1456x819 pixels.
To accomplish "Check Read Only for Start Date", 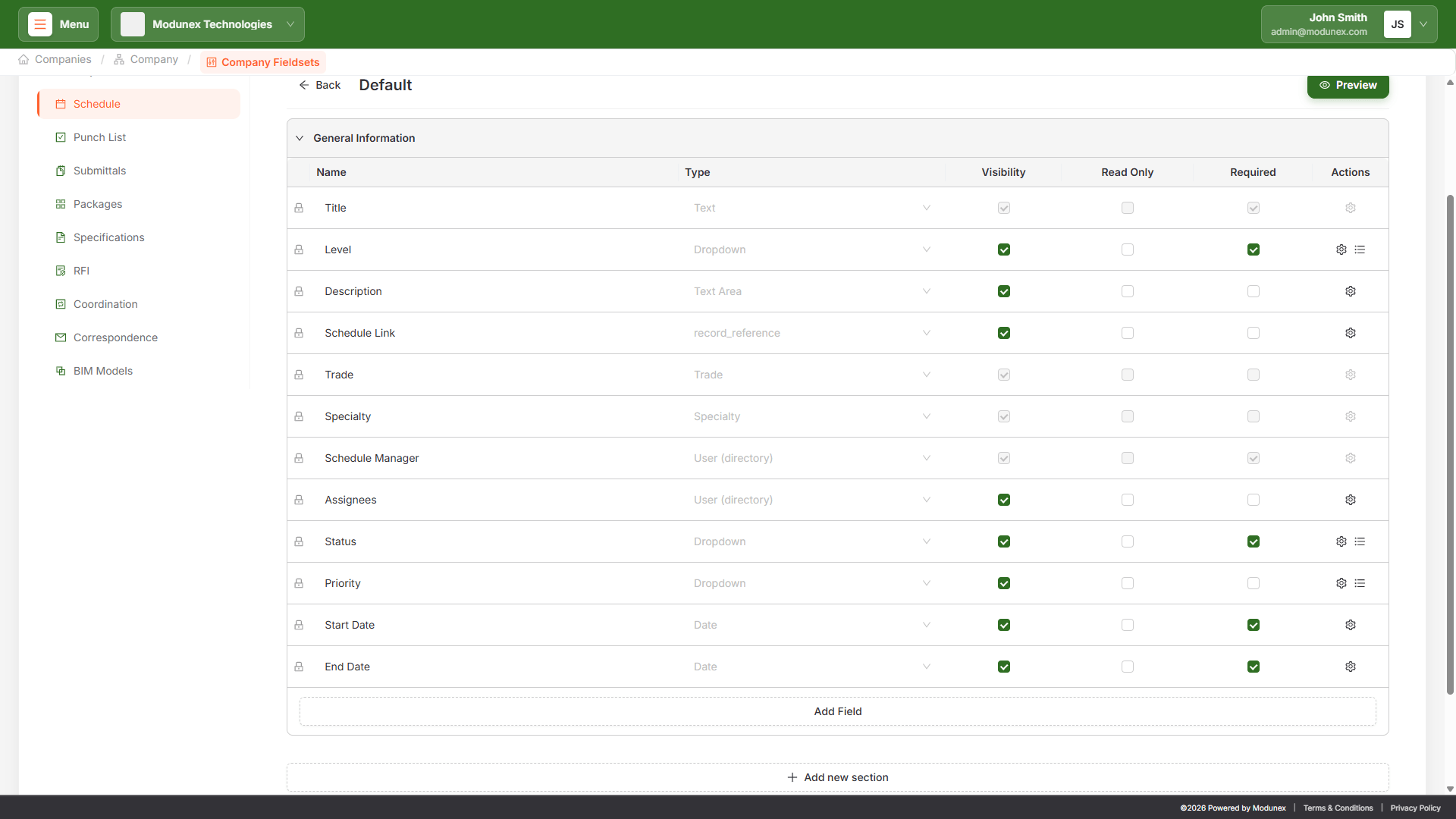I will [x=1127, y=625].
